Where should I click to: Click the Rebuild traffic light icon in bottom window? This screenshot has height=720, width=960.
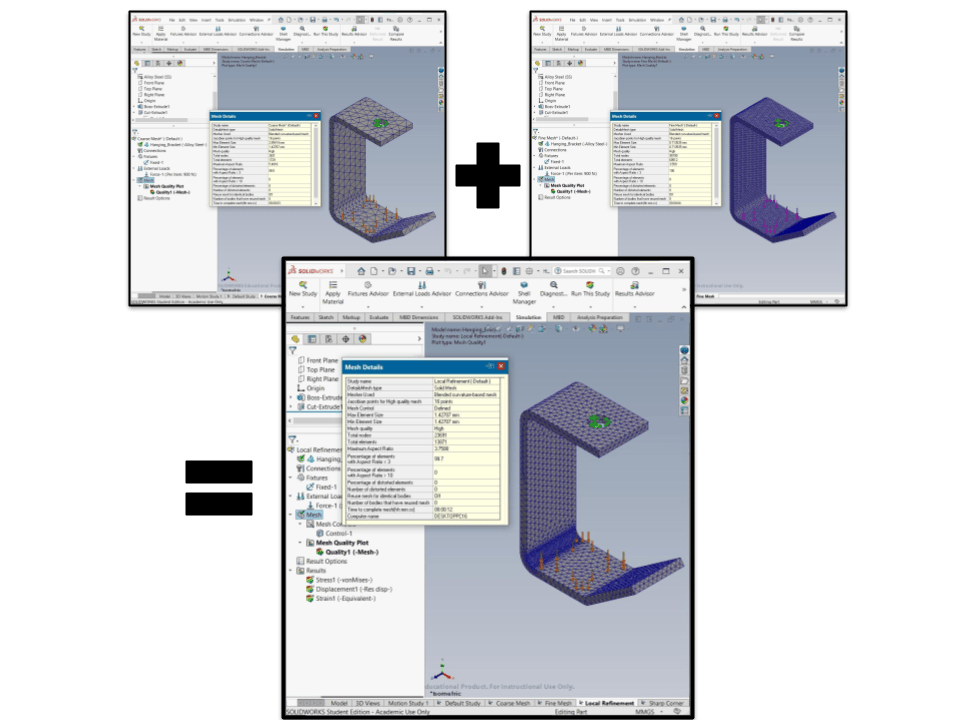(504, 271)
